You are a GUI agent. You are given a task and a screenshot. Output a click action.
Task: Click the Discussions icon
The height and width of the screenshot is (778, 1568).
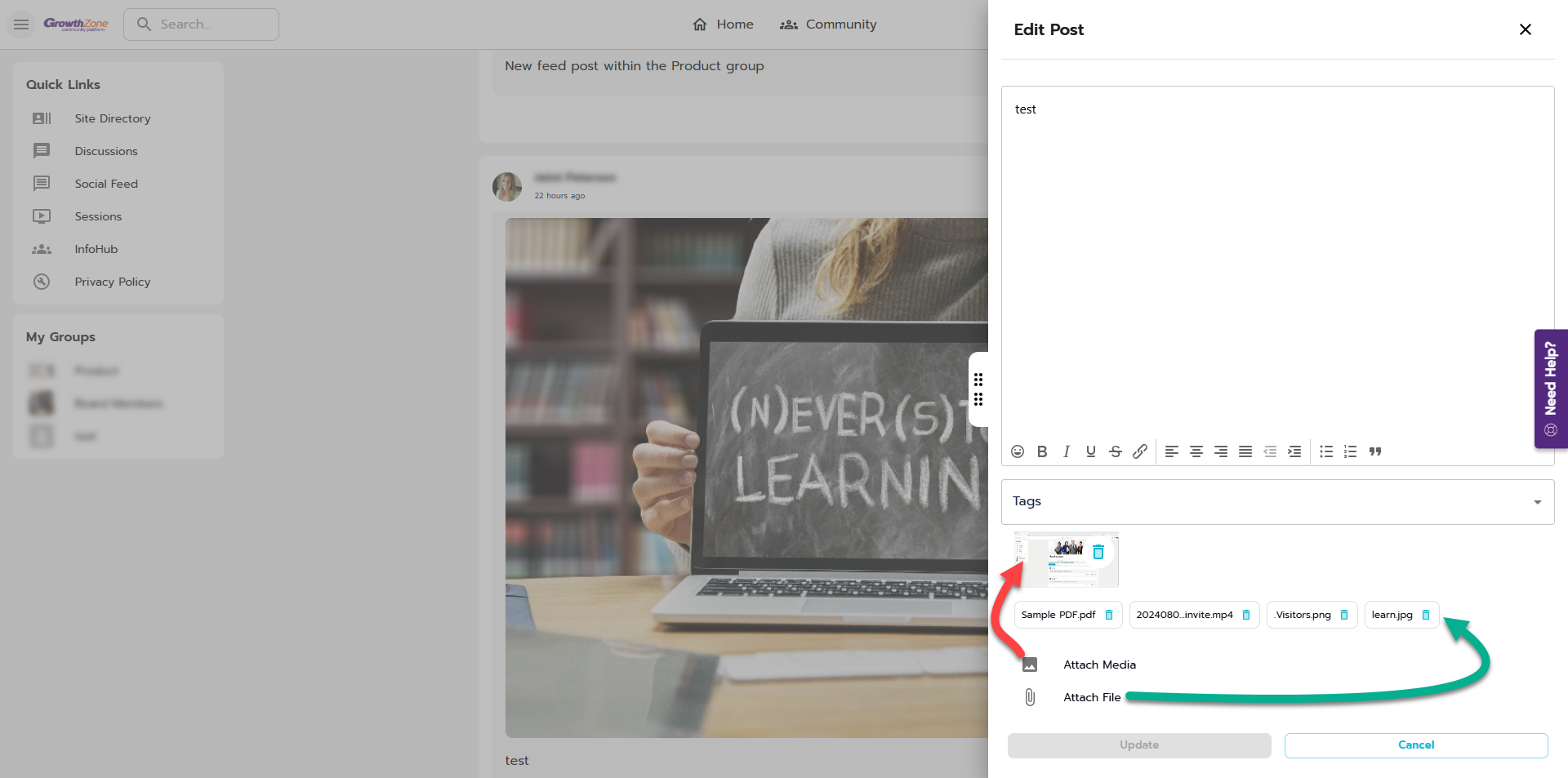click(42, 151)
